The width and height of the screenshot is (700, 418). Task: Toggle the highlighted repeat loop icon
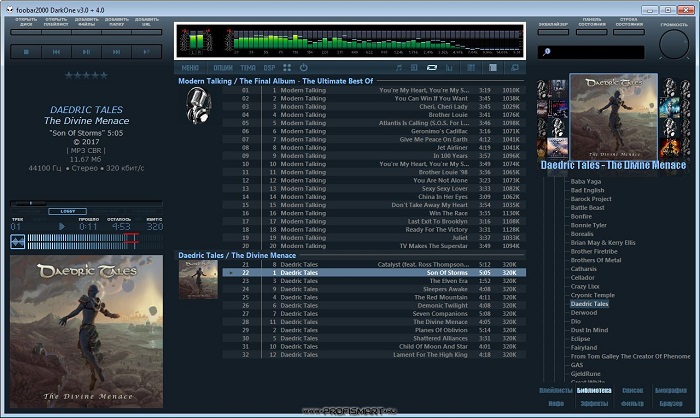pos(432,67)
